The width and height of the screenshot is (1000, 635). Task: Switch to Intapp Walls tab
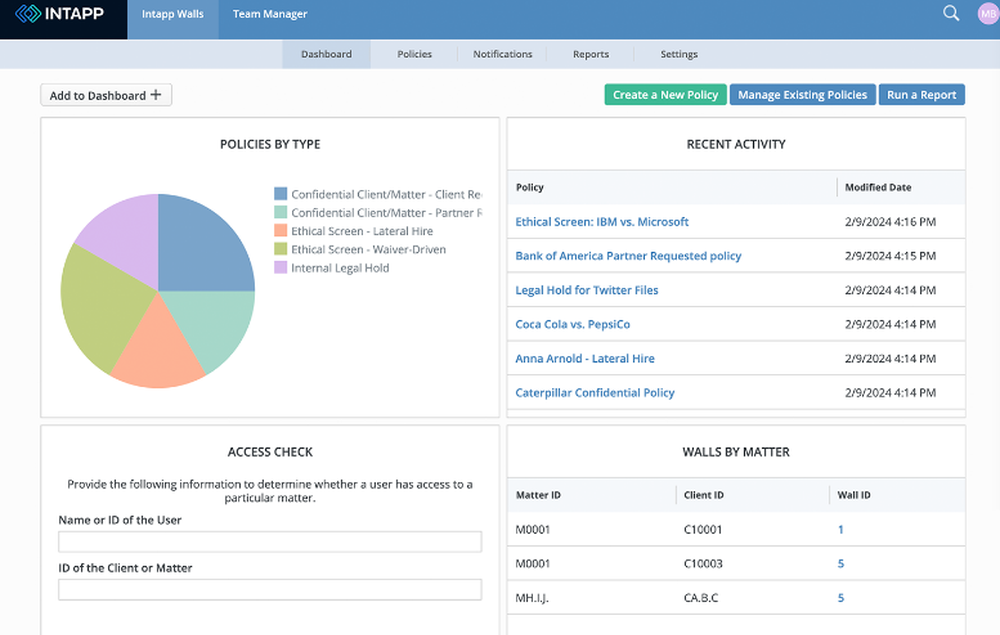point(173,14)
